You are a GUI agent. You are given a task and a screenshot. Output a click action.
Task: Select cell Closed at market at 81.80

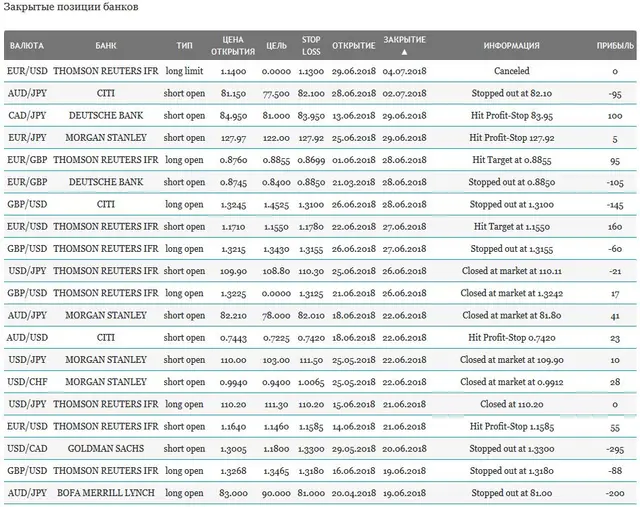(x=511, y=316)
